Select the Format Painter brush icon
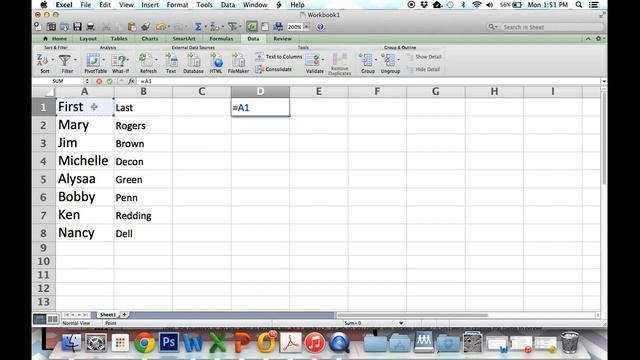This screenshot has width=640, height=360. (x=145, y=27)
